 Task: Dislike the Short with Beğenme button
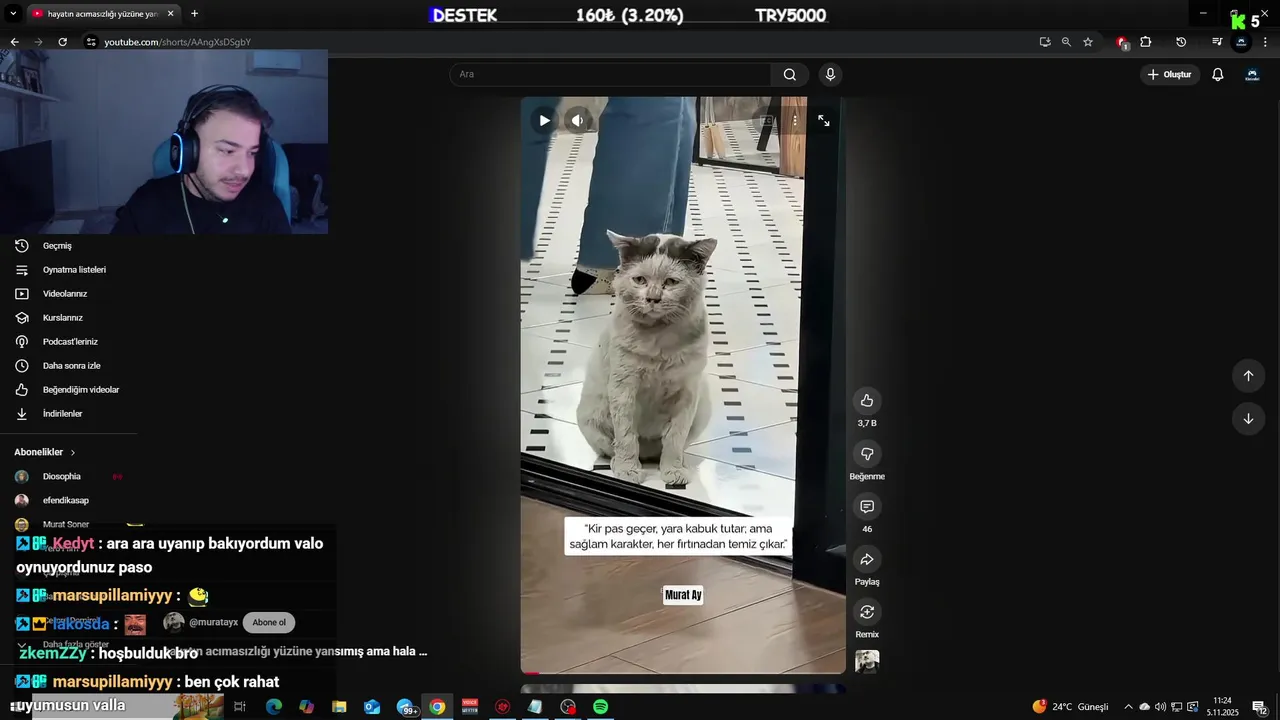pyautogui.click(x=867, y=454)
